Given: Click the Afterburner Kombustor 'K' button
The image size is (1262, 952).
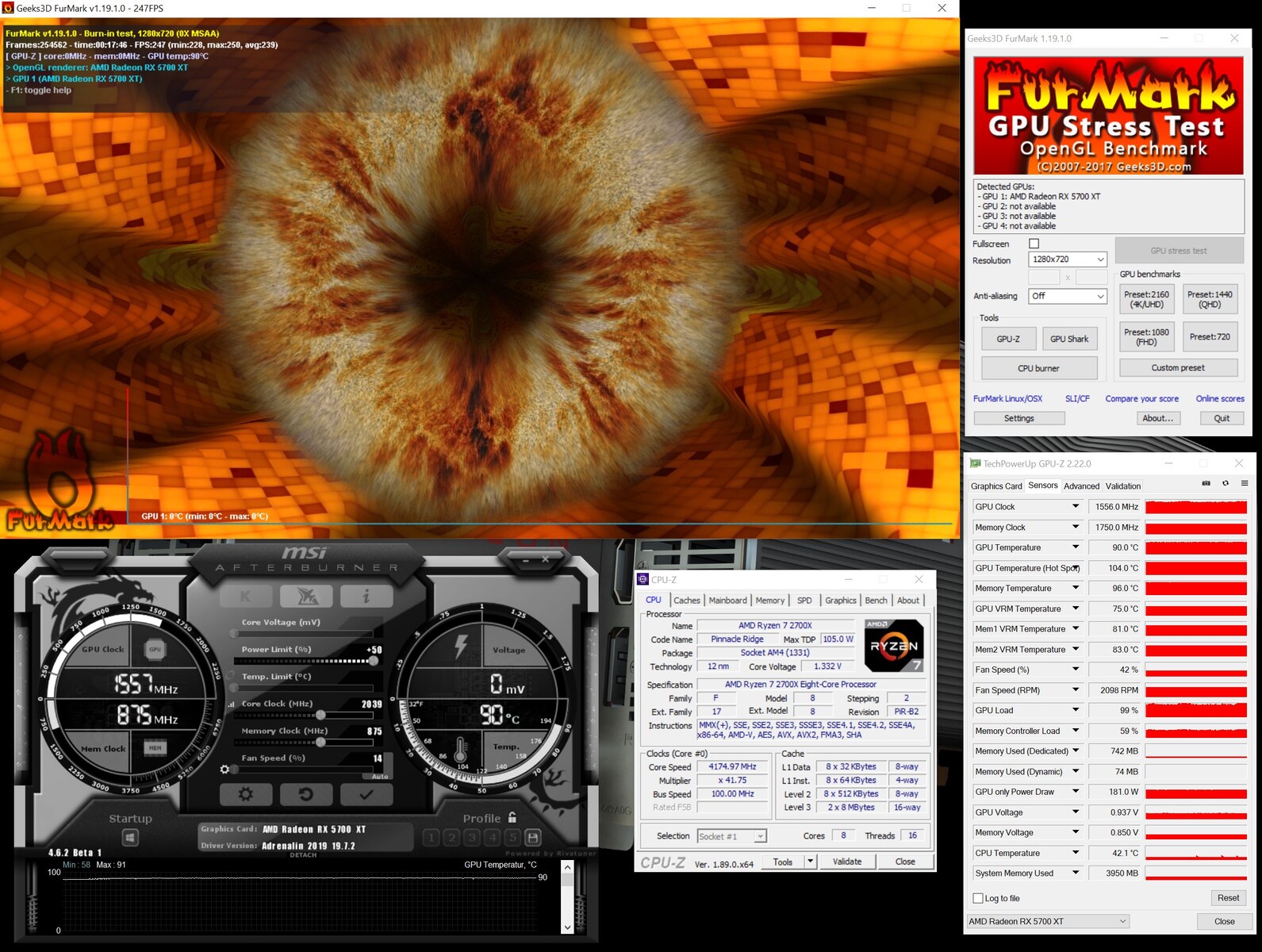Looking at the screenshot, I should tap(245, 596).
